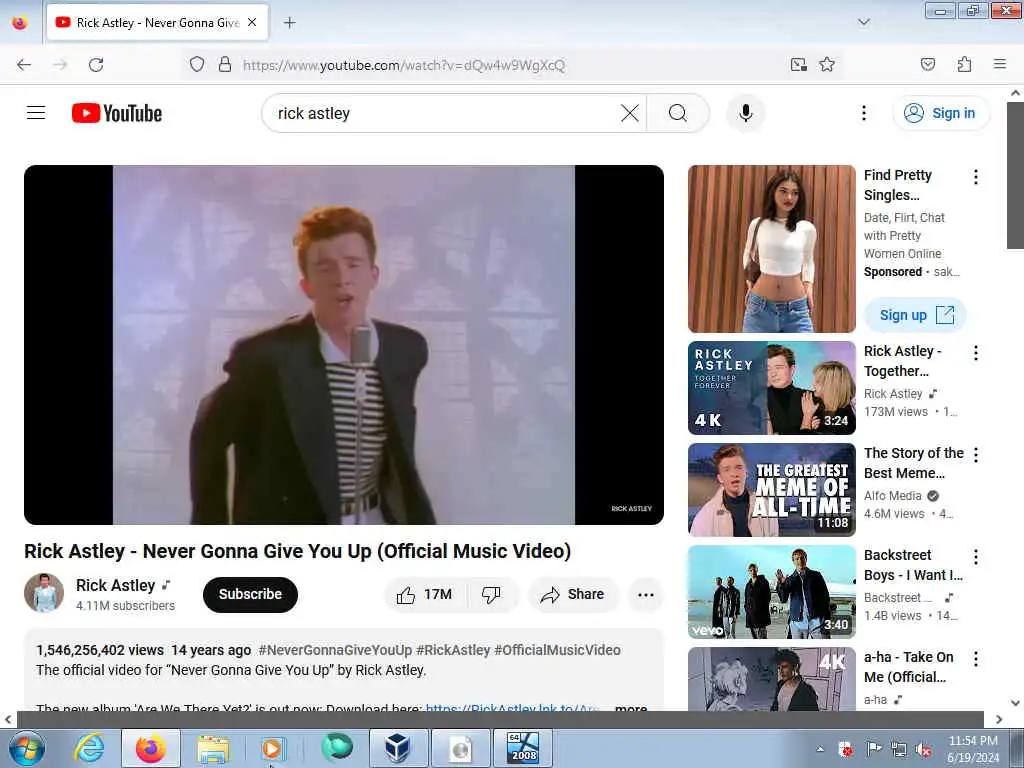The height and width of the screenshot is (768, 1024).
Task: Open Rick Astley channel name link
Action: [x=116, y=585]
